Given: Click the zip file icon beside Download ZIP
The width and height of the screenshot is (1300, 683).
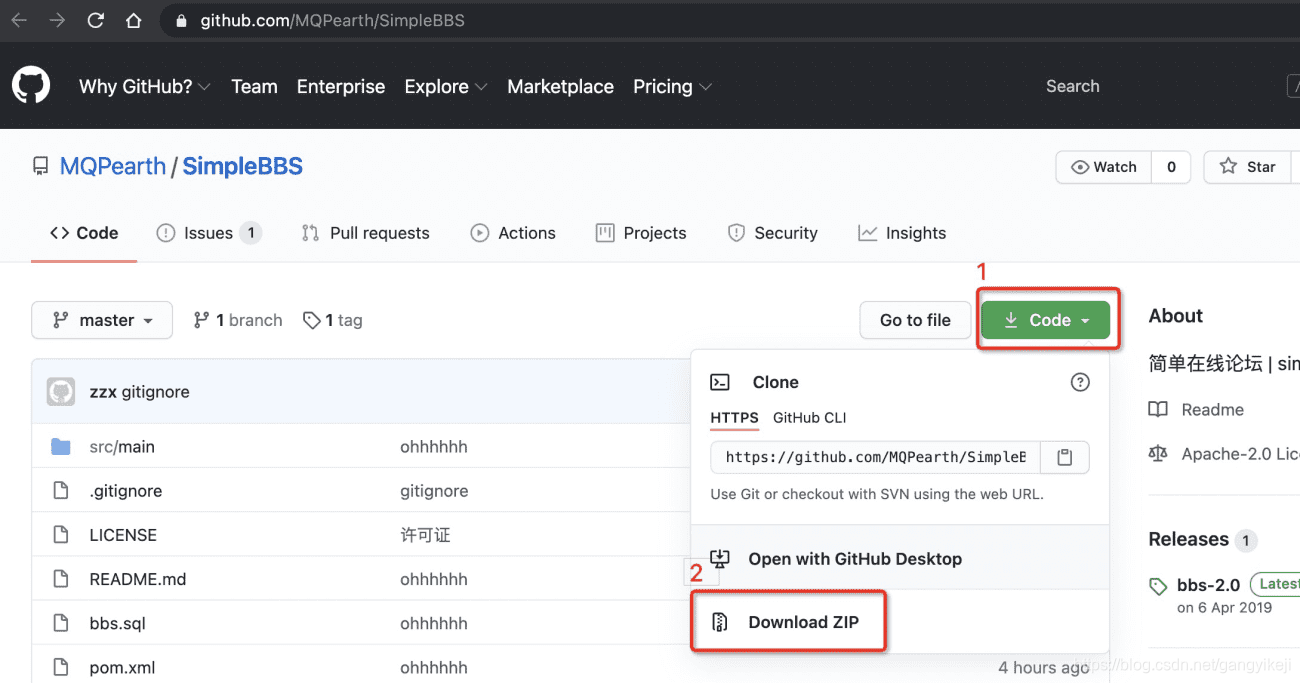Looking at the screenshot, I should pos(719,622).
